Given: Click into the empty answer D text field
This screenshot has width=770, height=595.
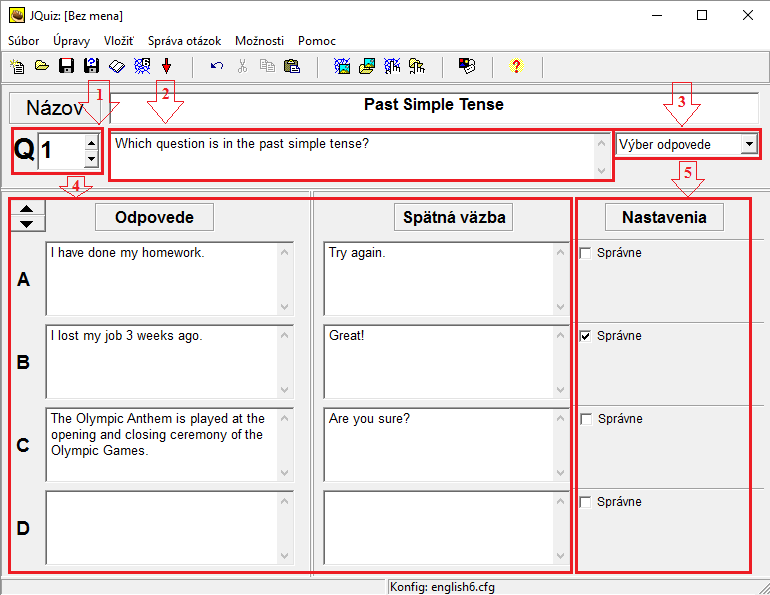Looking at the screenshot, I should tap(160, 527).
